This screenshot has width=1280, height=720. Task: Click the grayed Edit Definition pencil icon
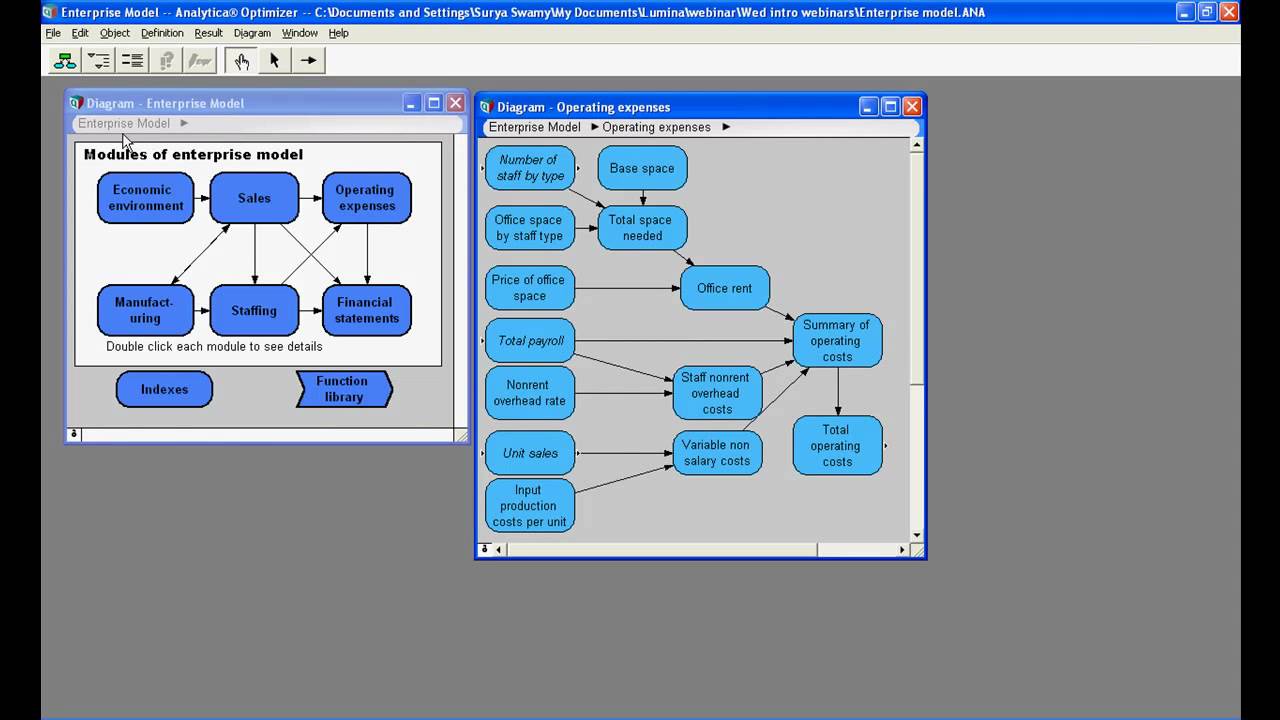(200, 61)
